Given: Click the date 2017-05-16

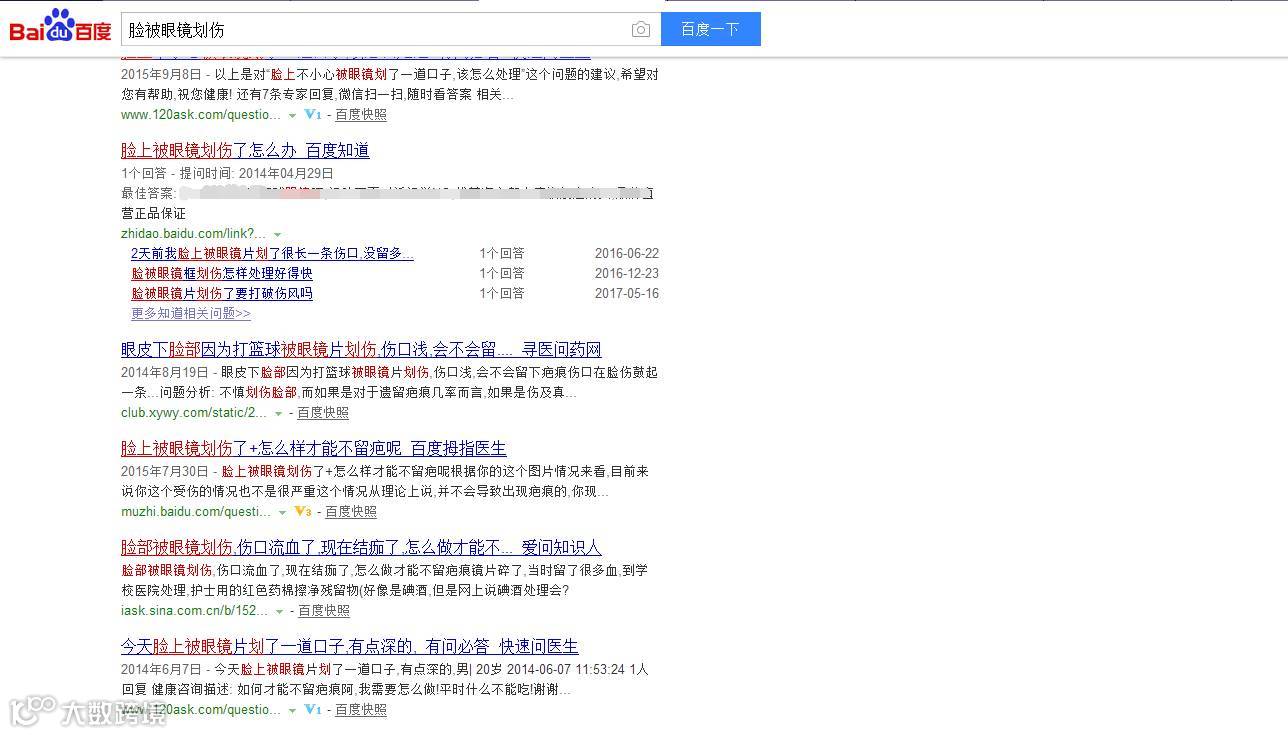Looking at the screenshot, I should coord(627,293).
